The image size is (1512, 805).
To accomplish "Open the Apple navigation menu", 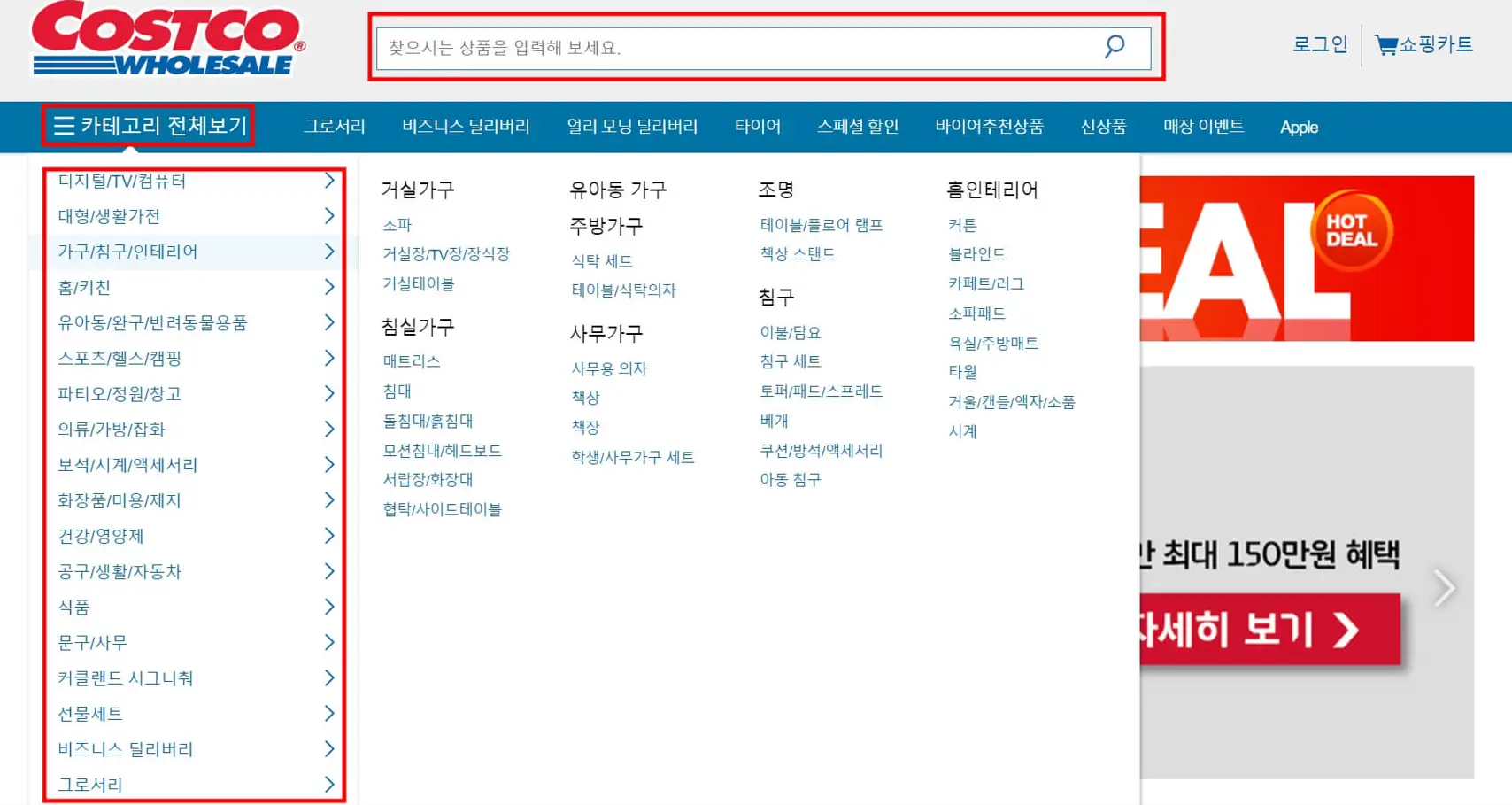I will click(1298, 127).
